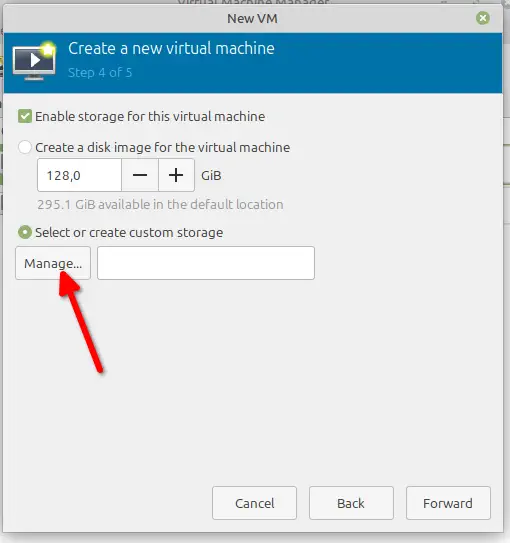Click the GiB unit label

coord(211,176)
